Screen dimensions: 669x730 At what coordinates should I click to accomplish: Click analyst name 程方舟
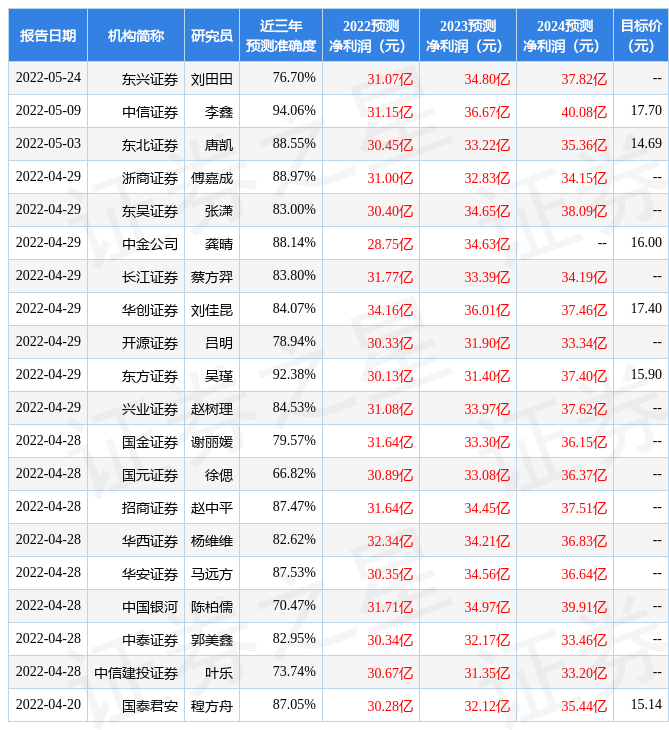tap(212, 706)
